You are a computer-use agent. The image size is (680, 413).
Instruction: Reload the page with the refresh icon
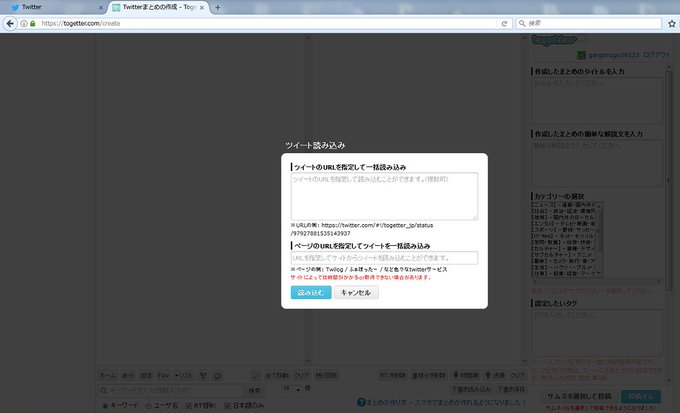point(504,23)
